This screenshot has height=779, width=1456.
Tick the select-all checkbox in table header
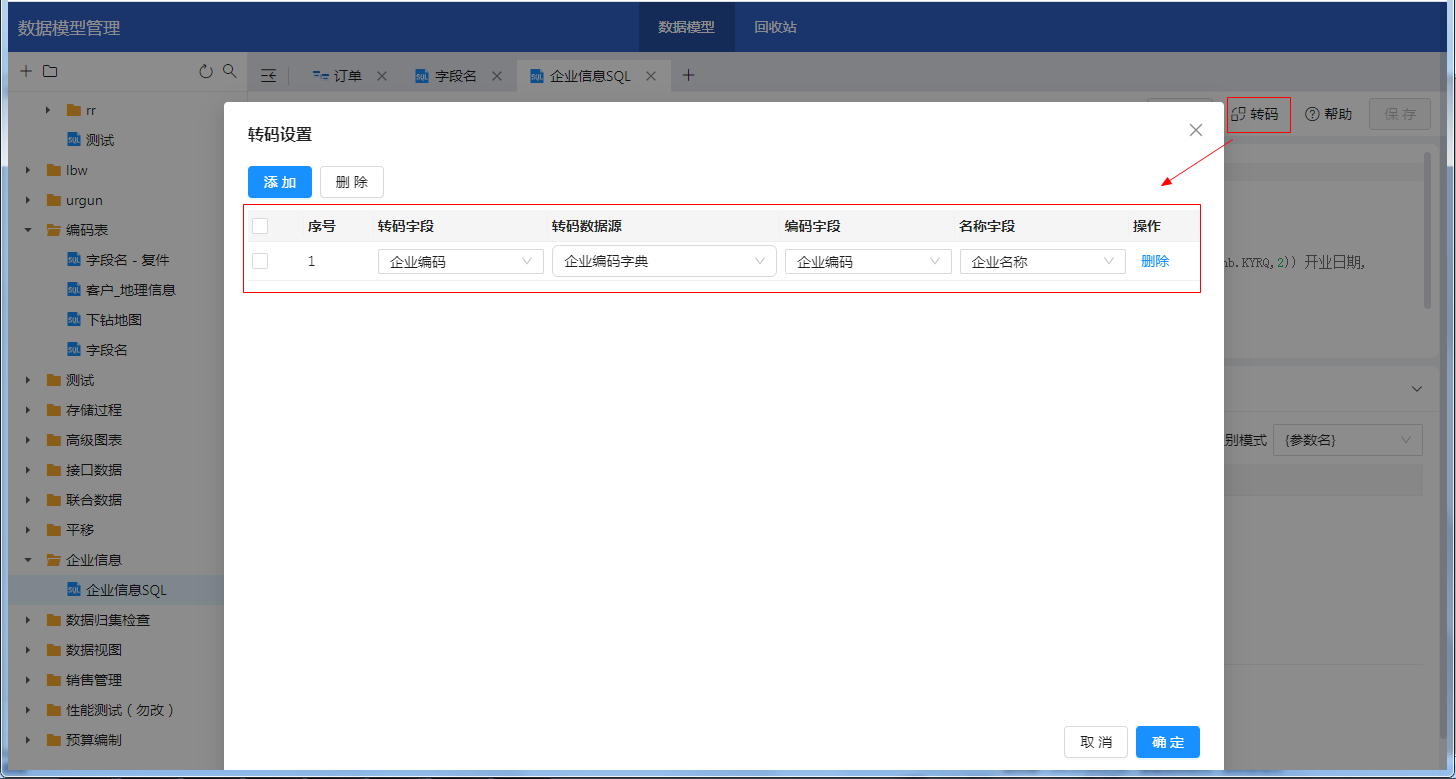(260, 226)
